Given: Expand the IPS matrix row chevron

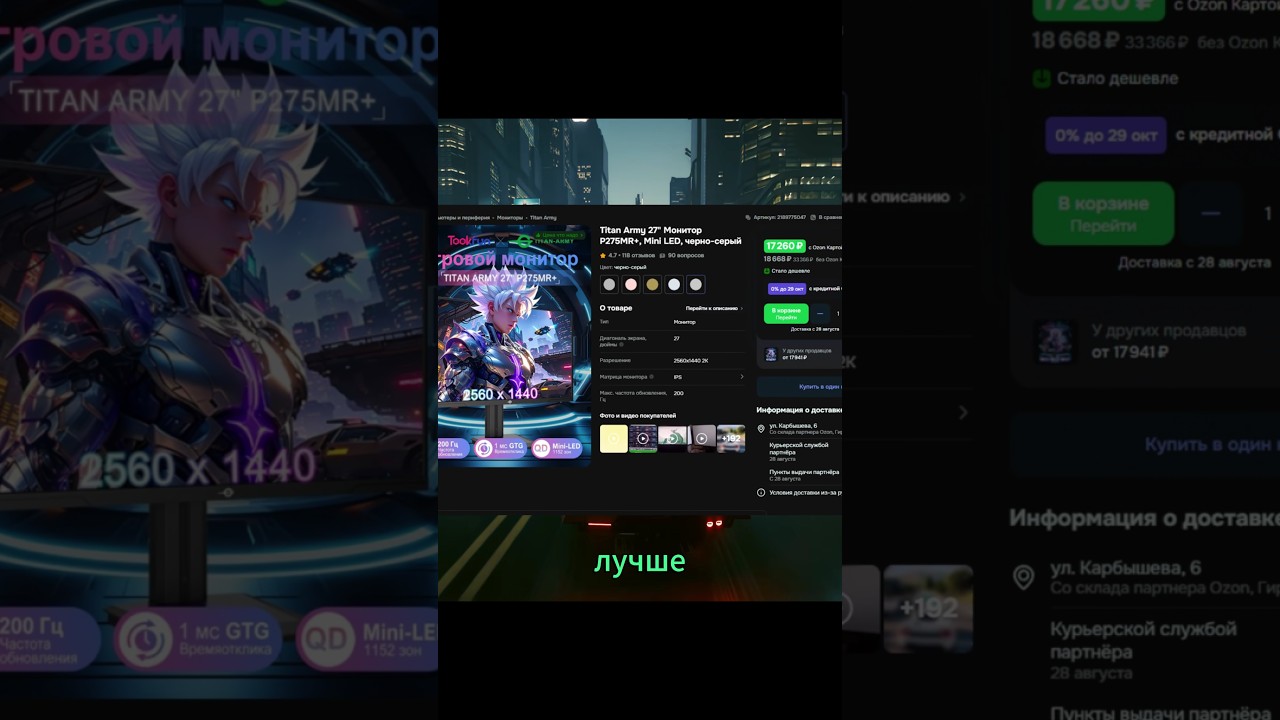Looking at the screenshot, I should pyautogui.click(x=742, y=377).
